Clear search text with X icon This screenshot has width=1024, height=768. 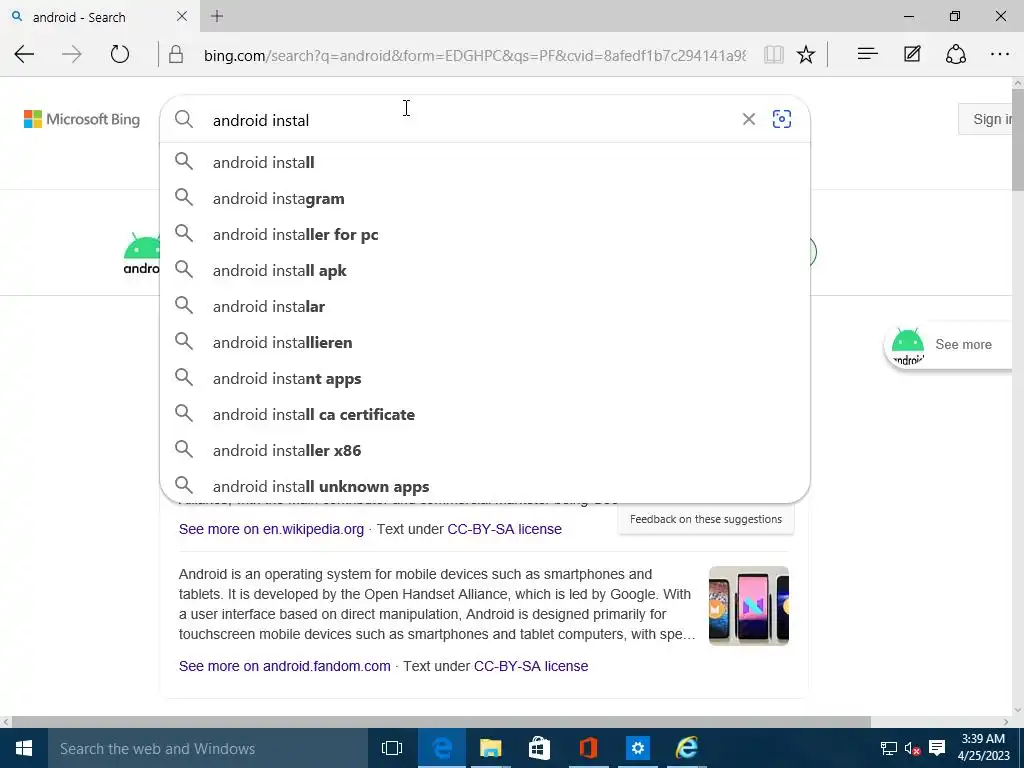point(748,119)
